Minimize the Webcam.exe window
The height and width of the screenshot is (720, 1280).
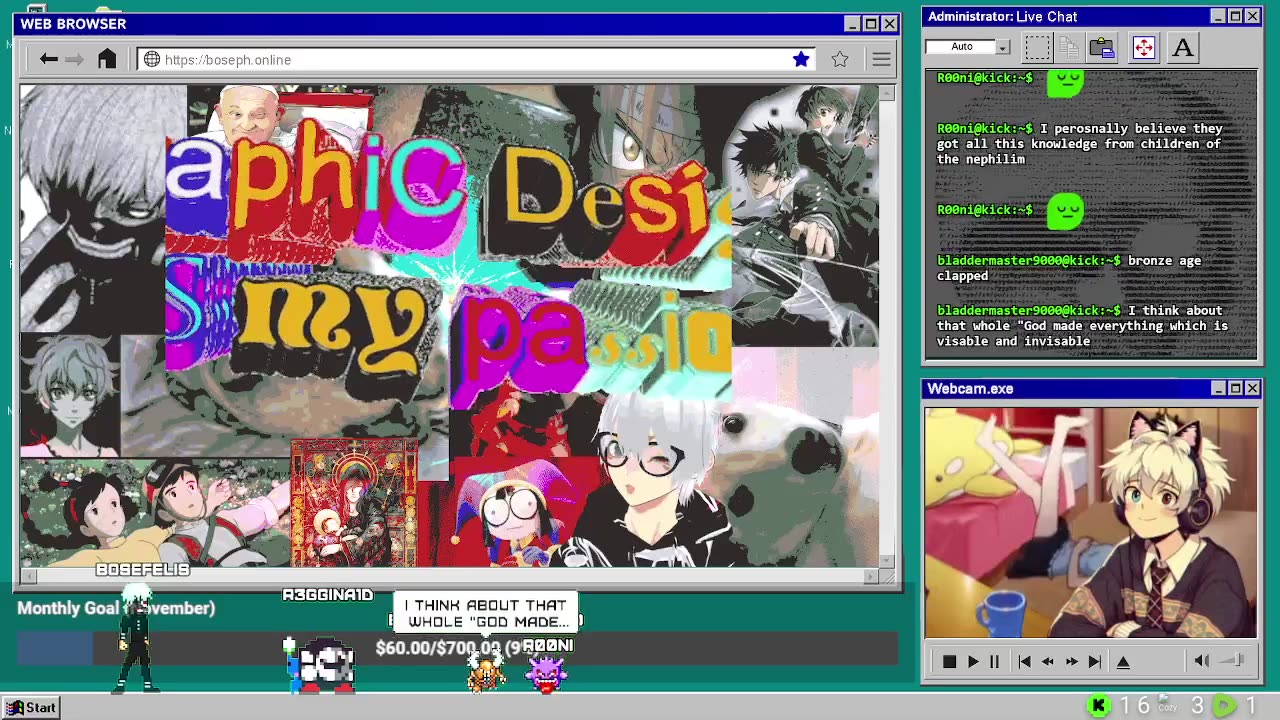click(x=1218, y=388)
